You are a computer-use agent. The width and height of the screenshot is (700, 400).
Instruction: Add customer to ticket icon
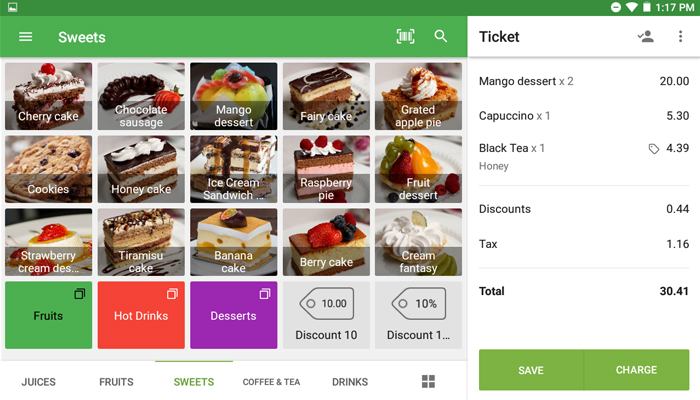coord(646,36)
